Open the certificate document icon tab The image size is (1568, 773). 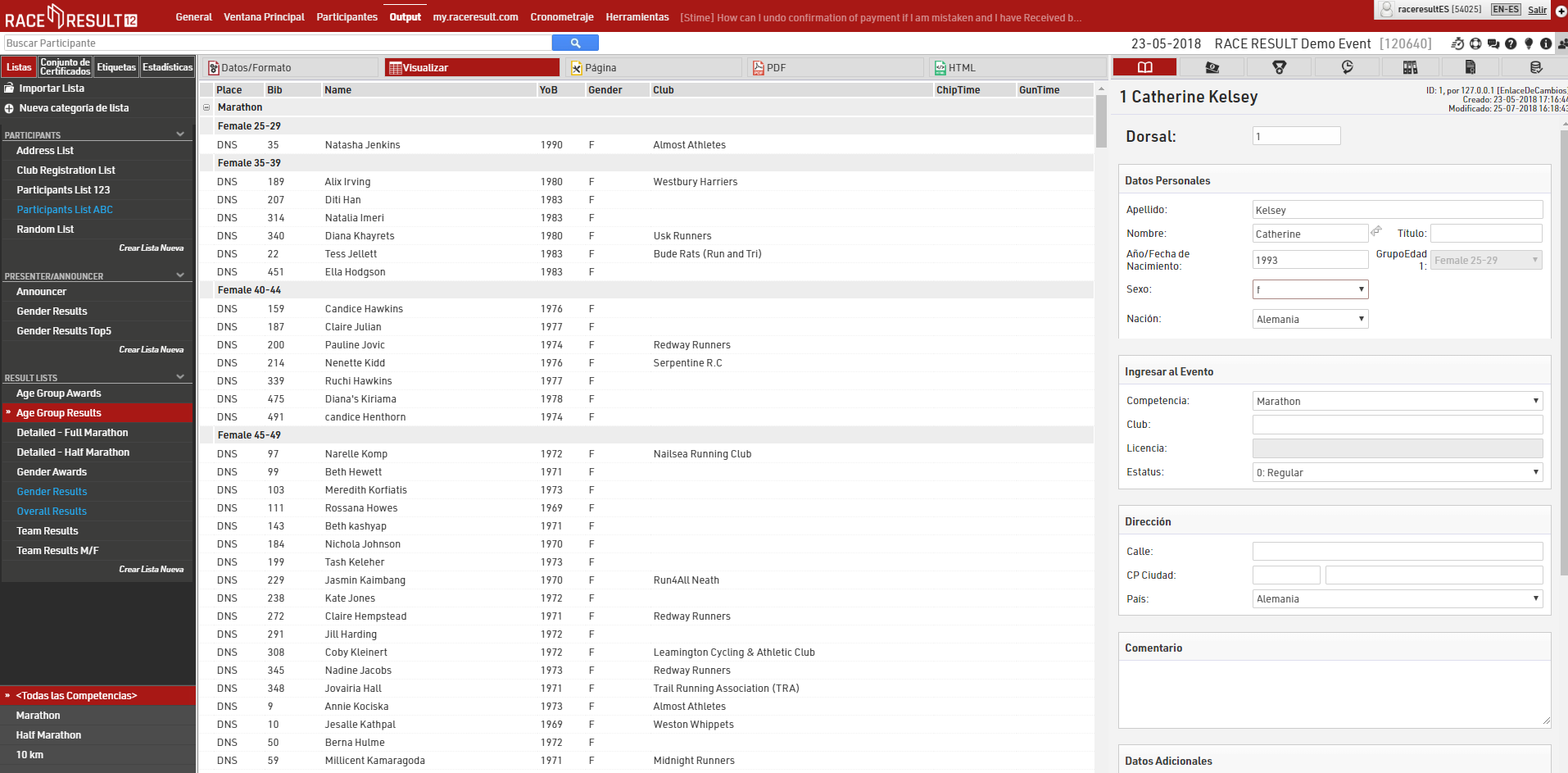coord(1471,67)
